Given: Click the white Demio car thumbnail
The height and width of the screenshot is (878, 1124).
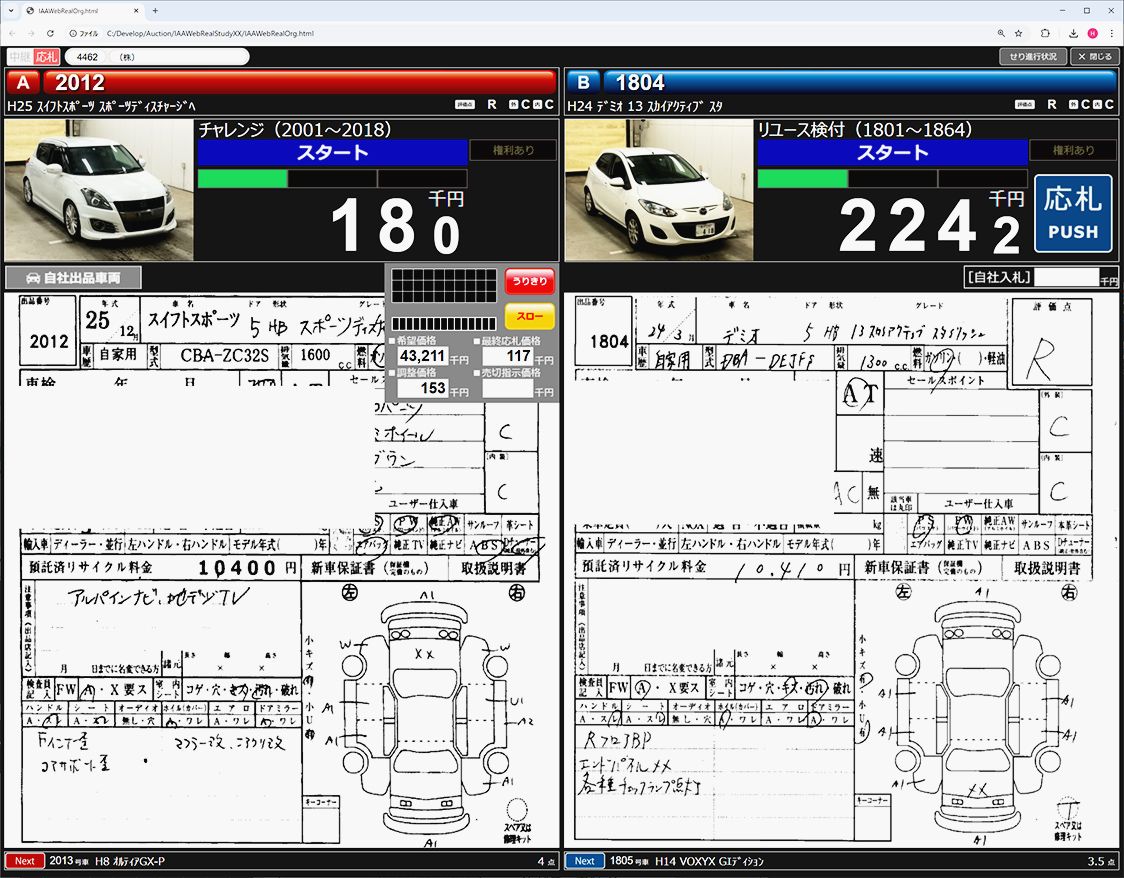Looking at the screenshot, I should pyautogui.click(x=658, y=189).
